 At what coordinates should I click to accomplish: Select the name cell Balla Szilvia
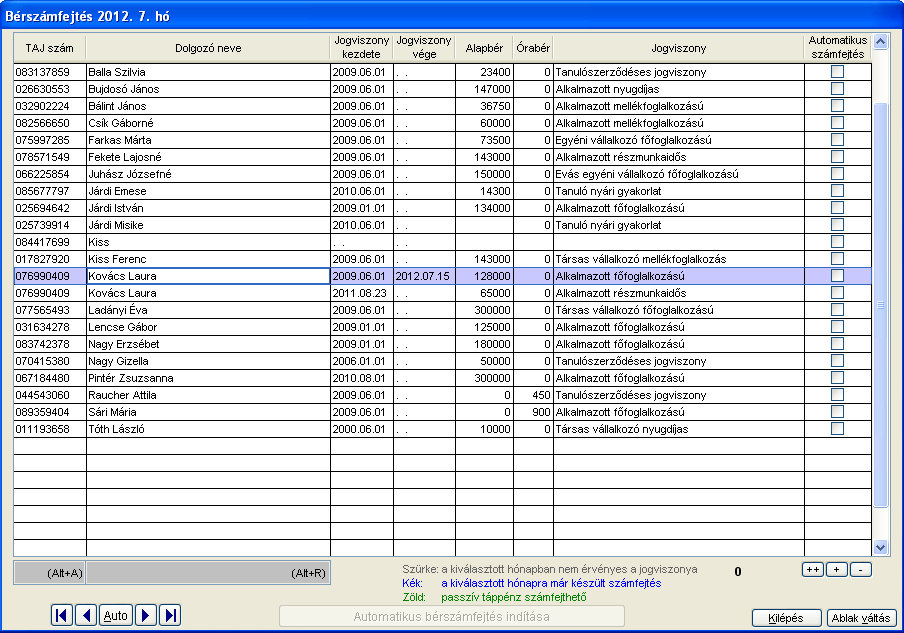[208, 72]
